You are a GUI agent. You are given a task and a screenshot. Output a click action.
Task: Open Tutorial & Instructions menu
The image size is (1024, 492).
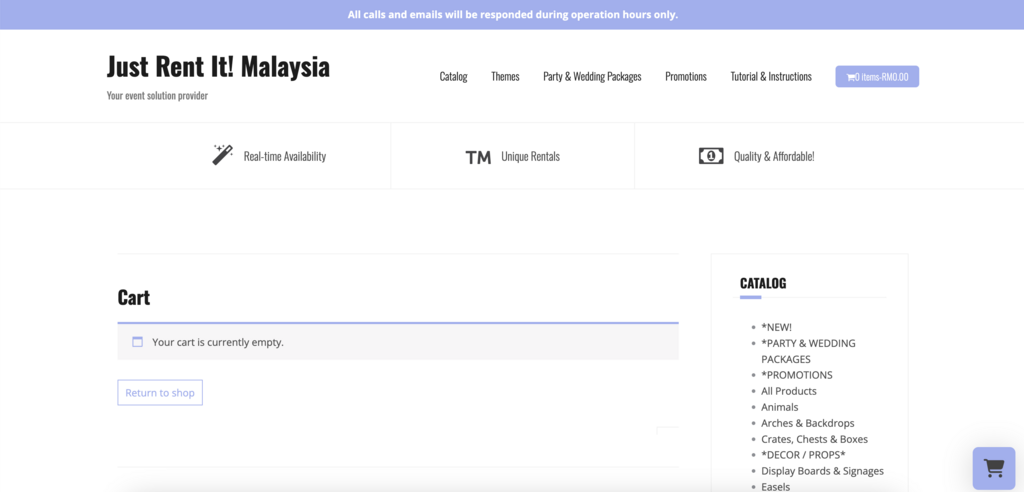(x=771, y=77)
